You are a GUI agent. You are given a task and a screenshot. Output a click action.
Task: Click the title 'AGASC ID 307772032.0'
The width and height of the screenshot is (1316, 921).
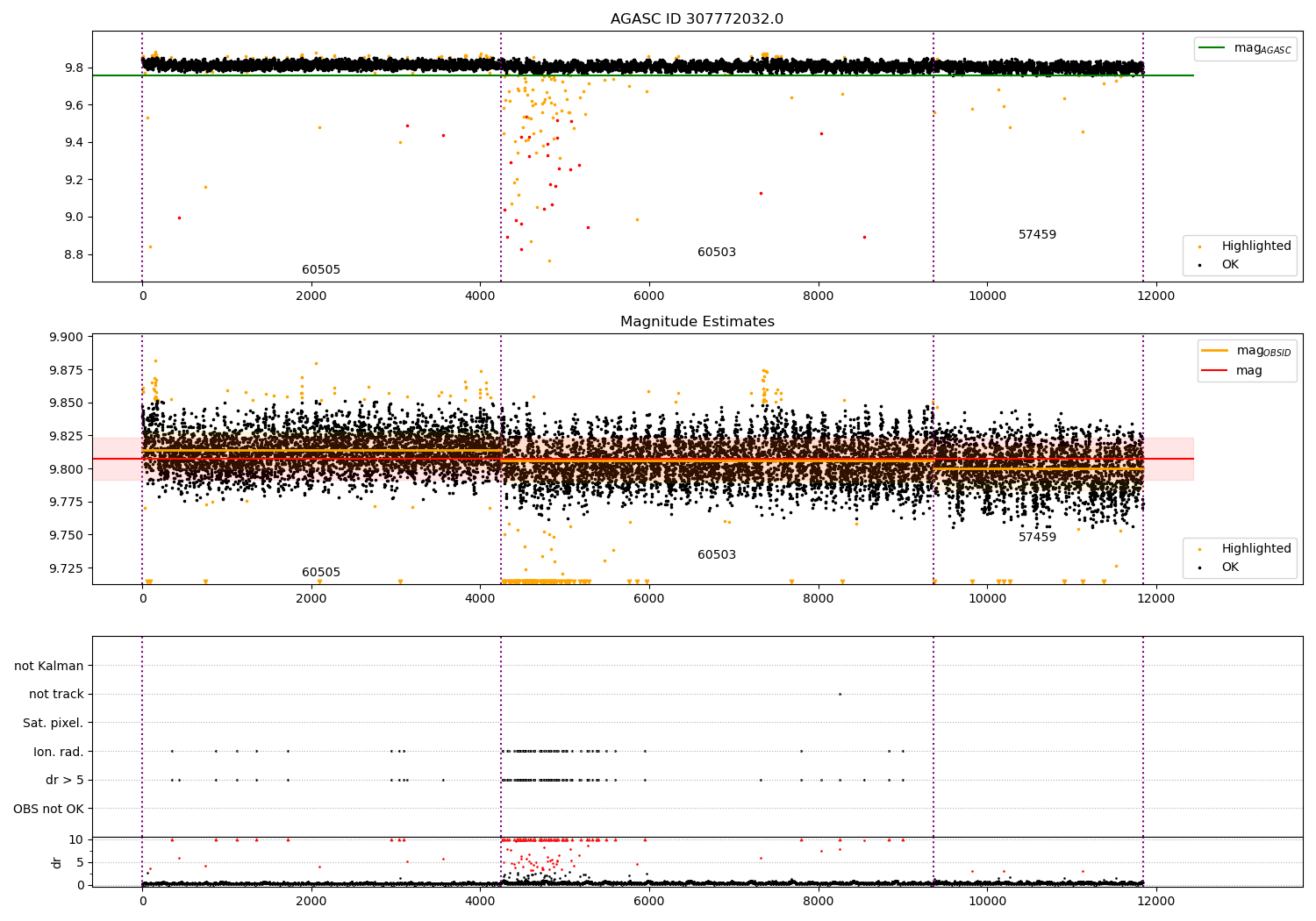point(697,19)
